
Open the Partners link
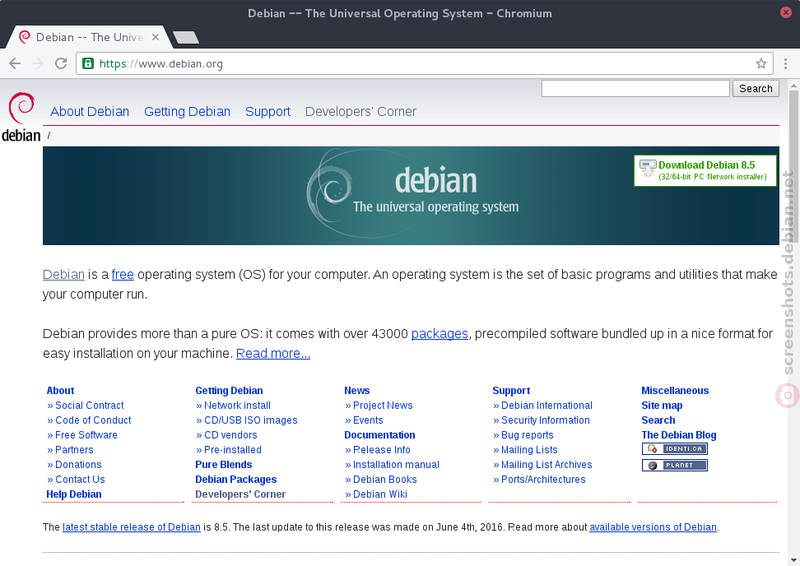[74, 450]
